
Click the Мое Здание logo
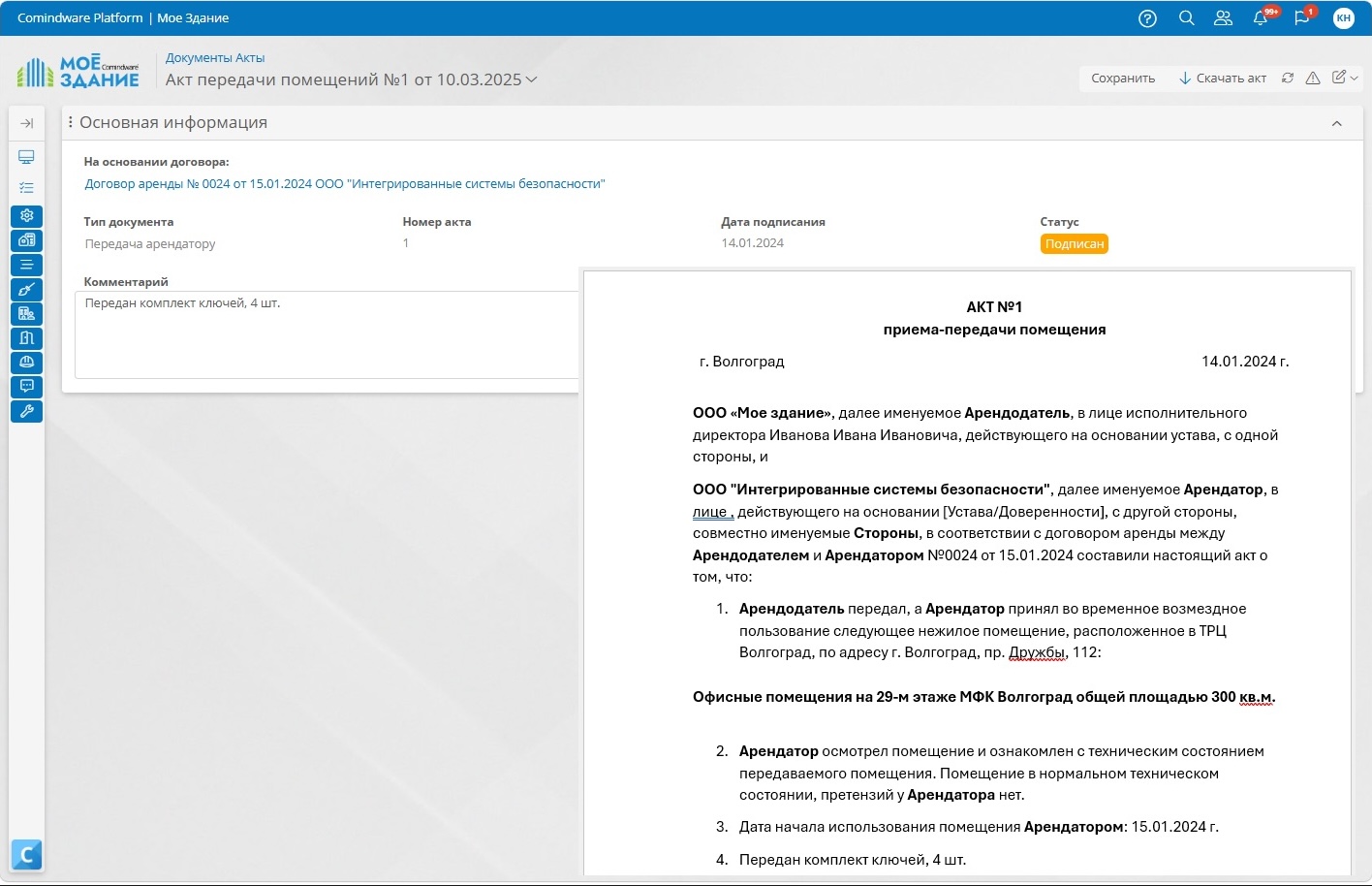click(78, 72)
